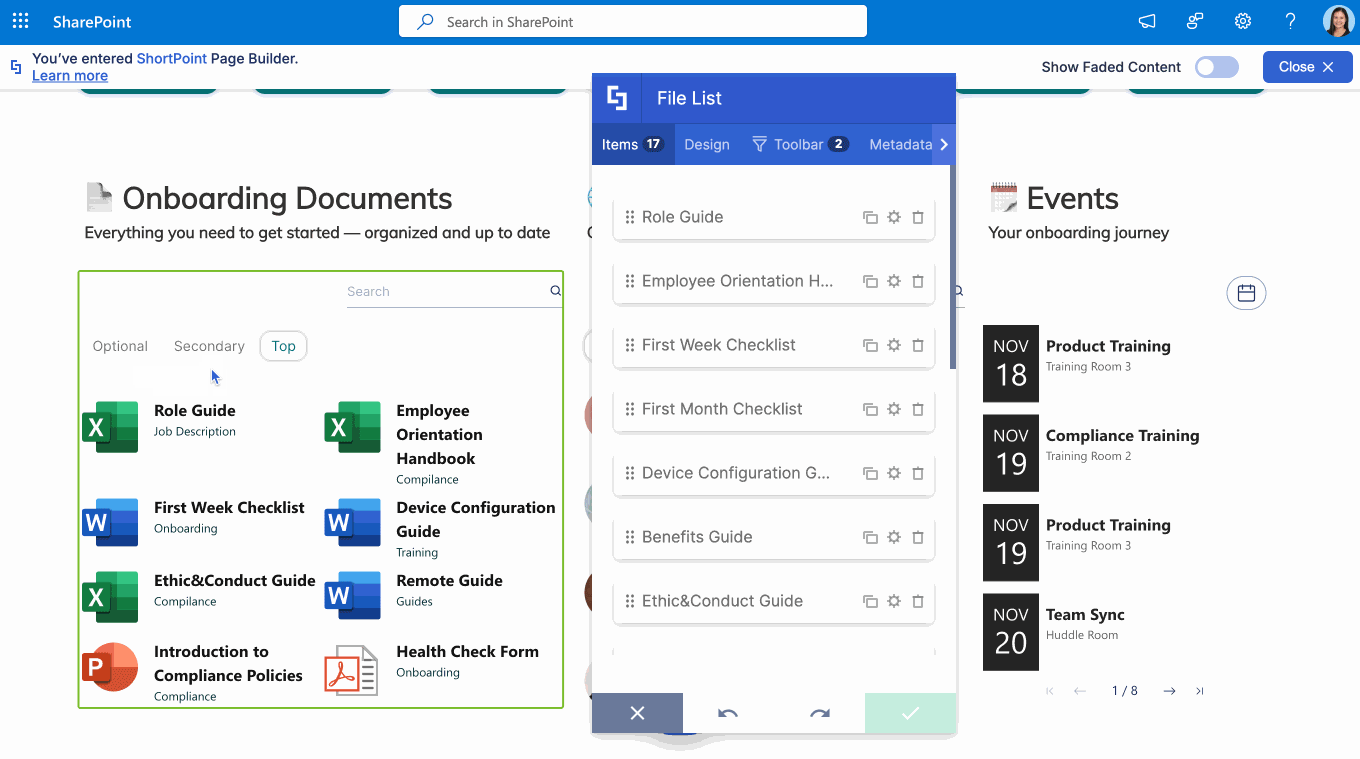Viewport: 1360px width, 759px height.
Task: Open the megaphone announcements icon
Action: click(x=1147, y=21)
